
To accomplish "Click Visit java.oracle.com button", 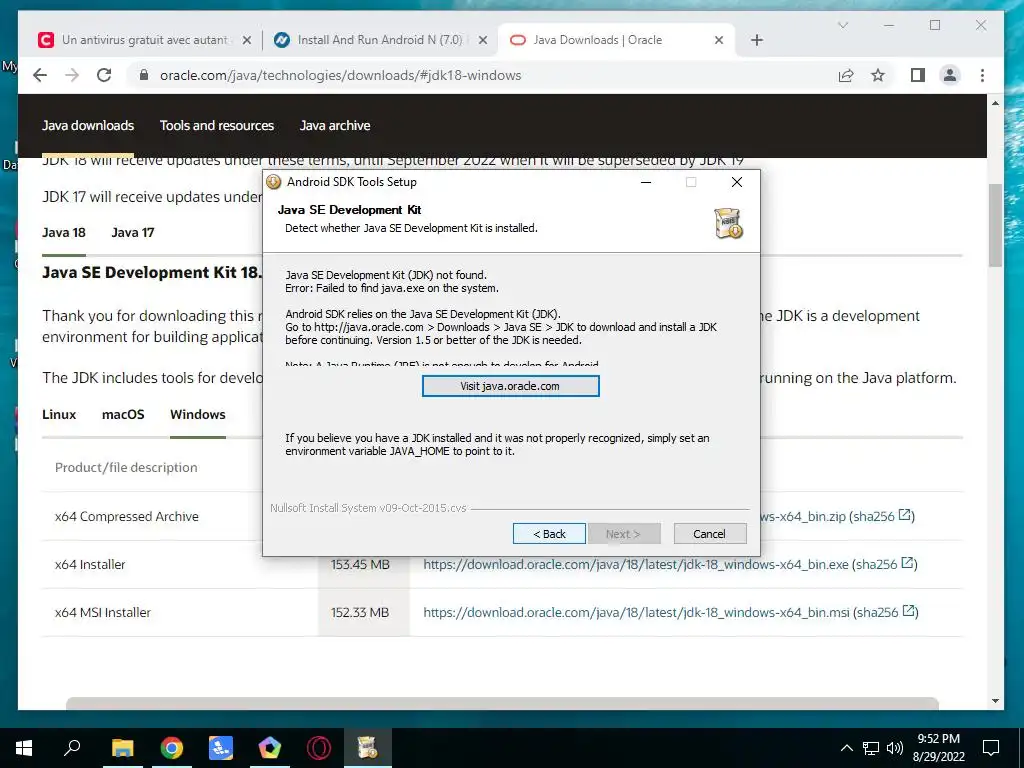I will click(x=510, y=386).
